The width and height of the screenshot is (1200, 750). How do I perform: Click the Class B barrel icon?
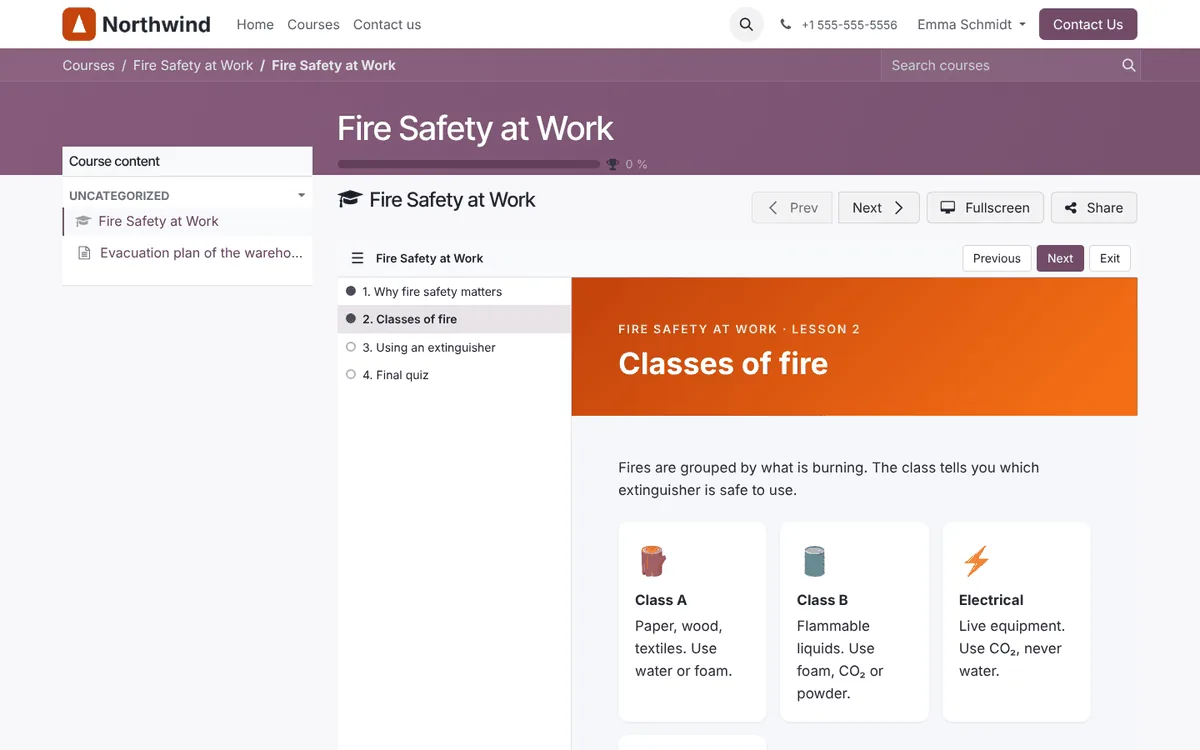tap(814, 560)
